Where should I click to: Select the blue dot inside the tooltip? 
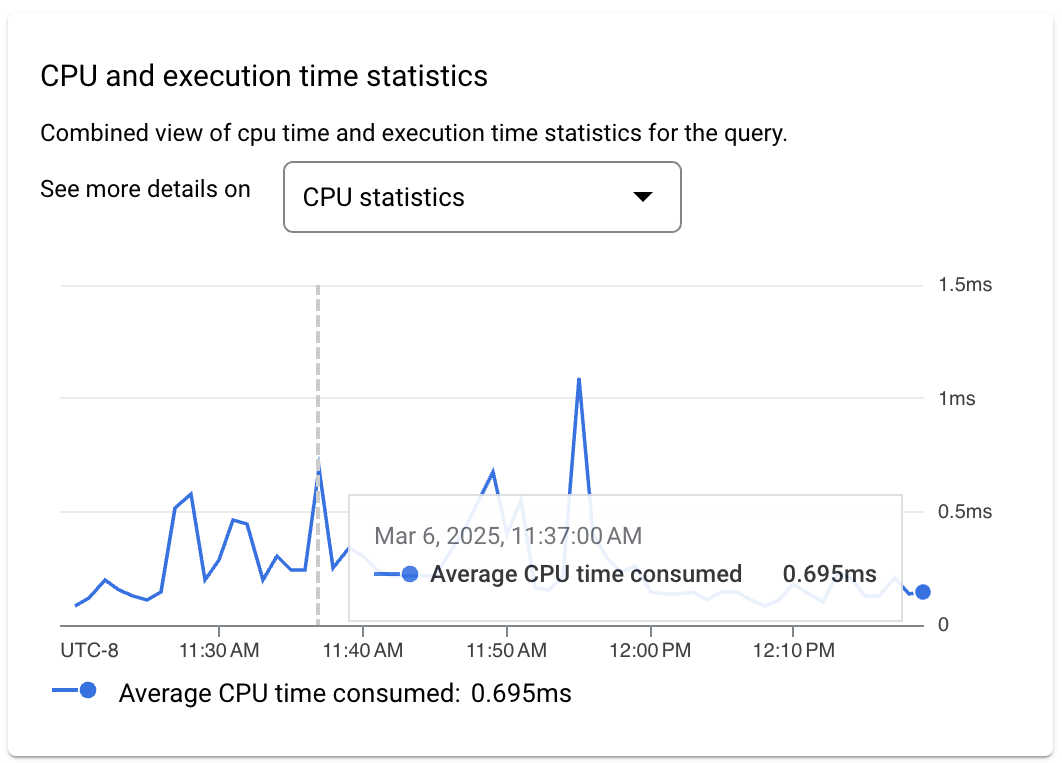tap(411, 573)
